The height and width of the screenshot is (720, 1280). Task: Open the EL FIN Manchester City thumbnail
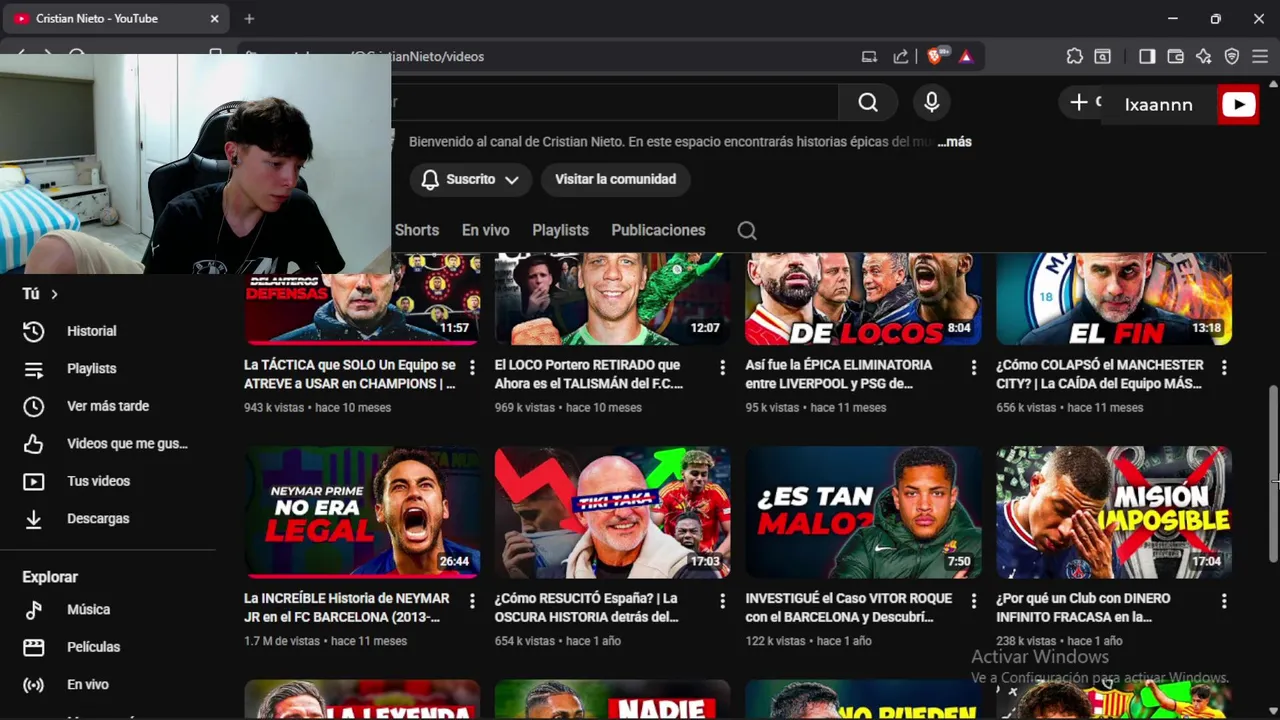[1114, 299]
